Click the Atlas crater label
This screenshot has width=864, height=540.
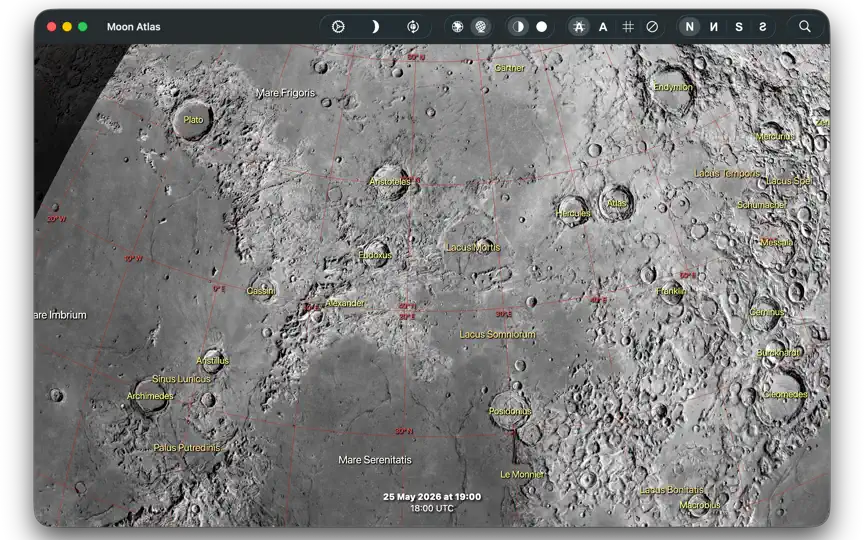click(x=617, y=203)
